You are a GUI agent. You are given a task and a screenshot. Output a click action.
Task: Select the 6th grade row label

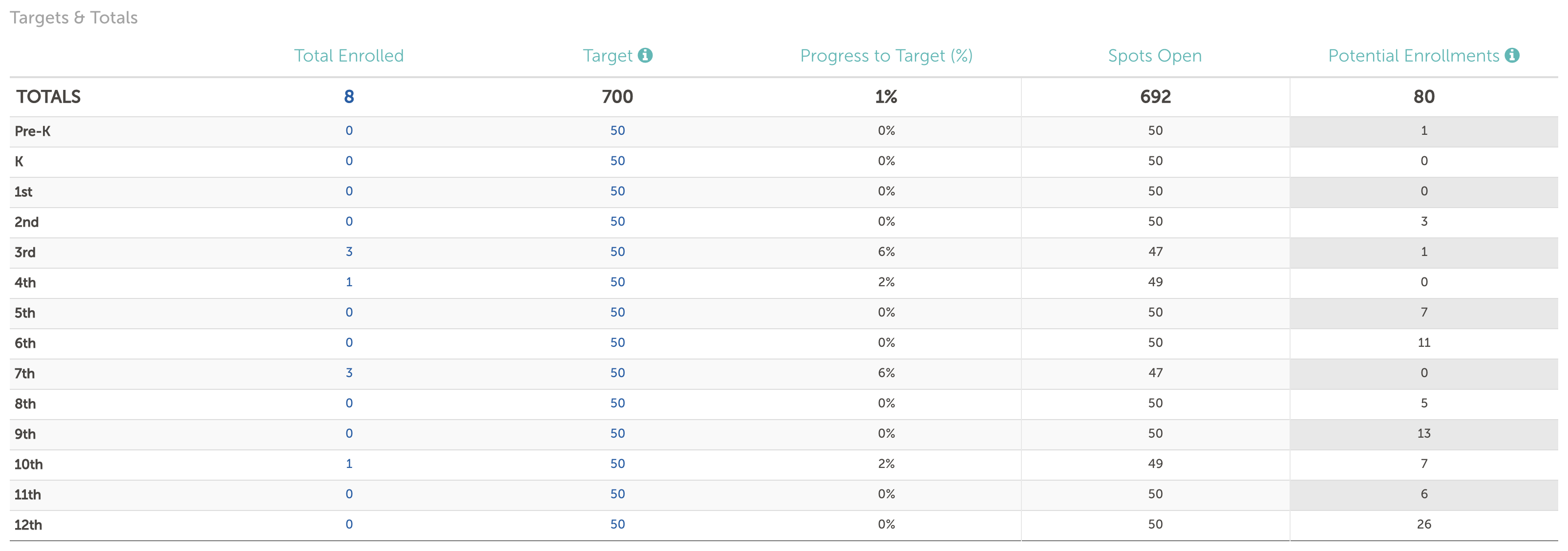point(25,343)
